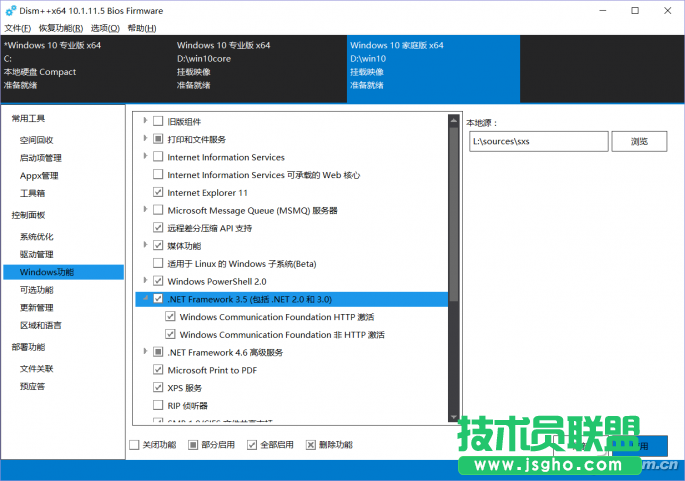Enable the RIP 侦听器 checkbox
The image size is (685, 481).
[158, 405]
